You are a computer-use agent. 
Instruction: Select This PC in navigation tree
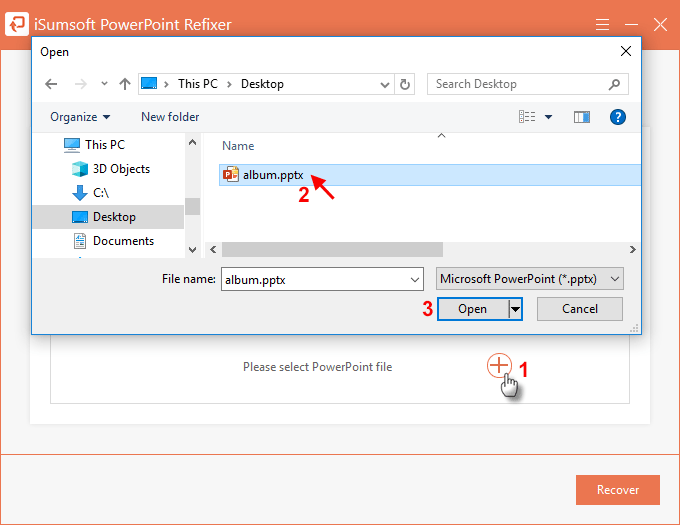[105, 144]
